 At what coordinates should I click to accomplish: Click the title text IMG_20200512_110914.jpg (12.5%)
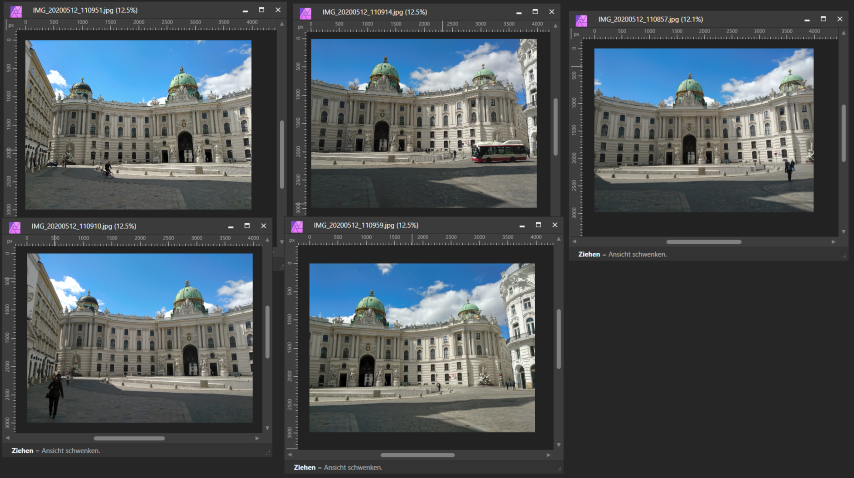click(x=375, y=12)
